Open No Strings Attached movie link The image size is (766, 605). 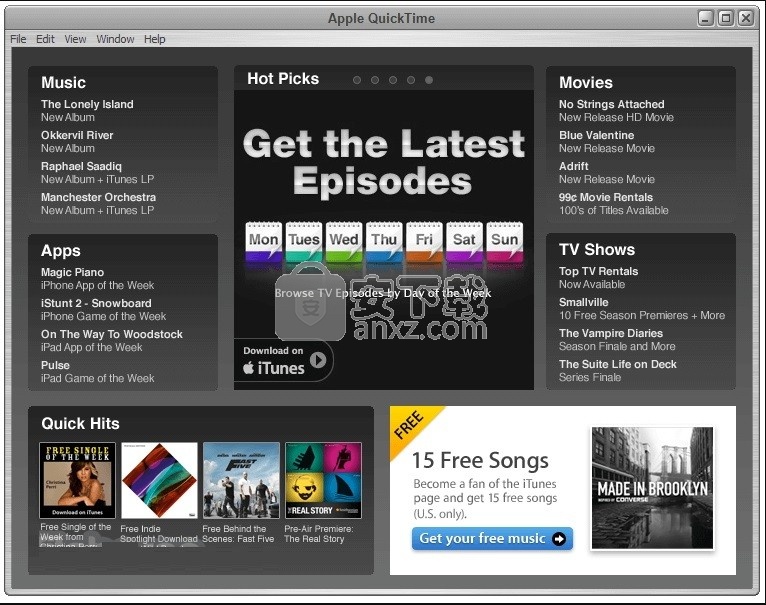(x=617, y=110)
